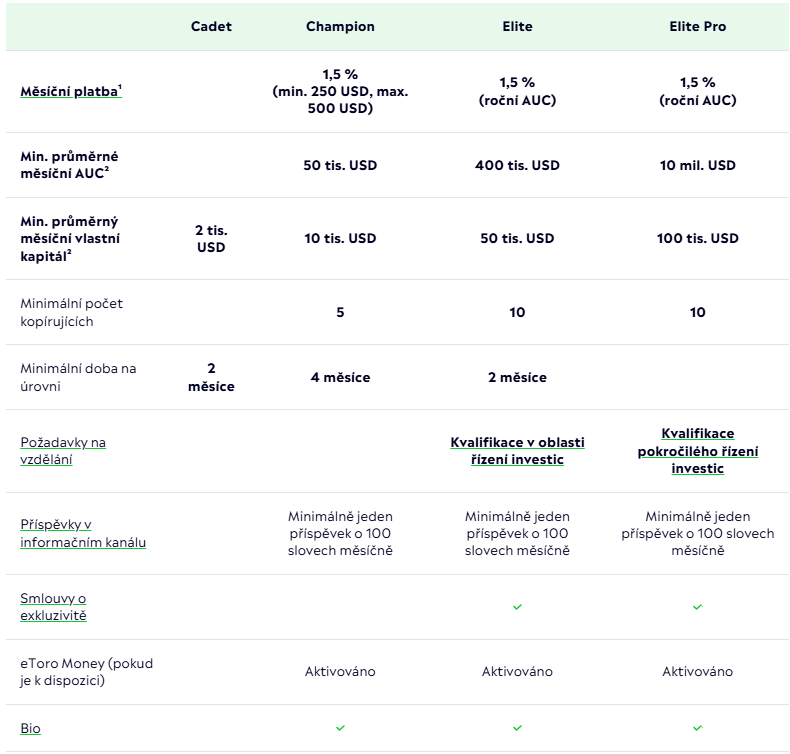
Task: Select the Champion column header
Action: [x=340, y=27]
